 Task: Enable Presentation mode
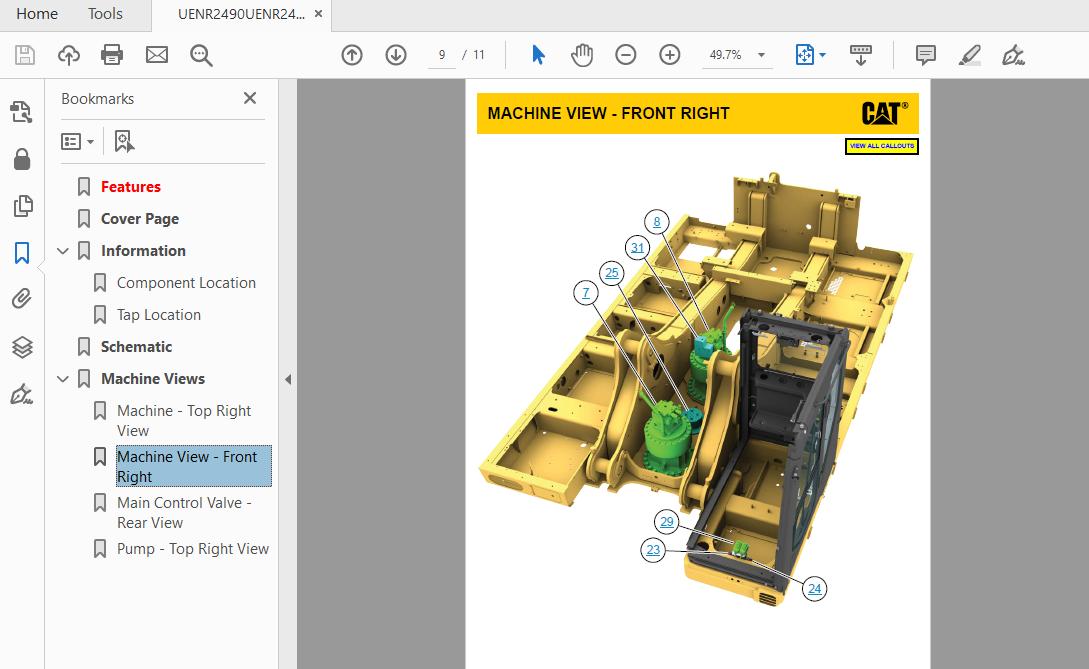coord(861,55)
